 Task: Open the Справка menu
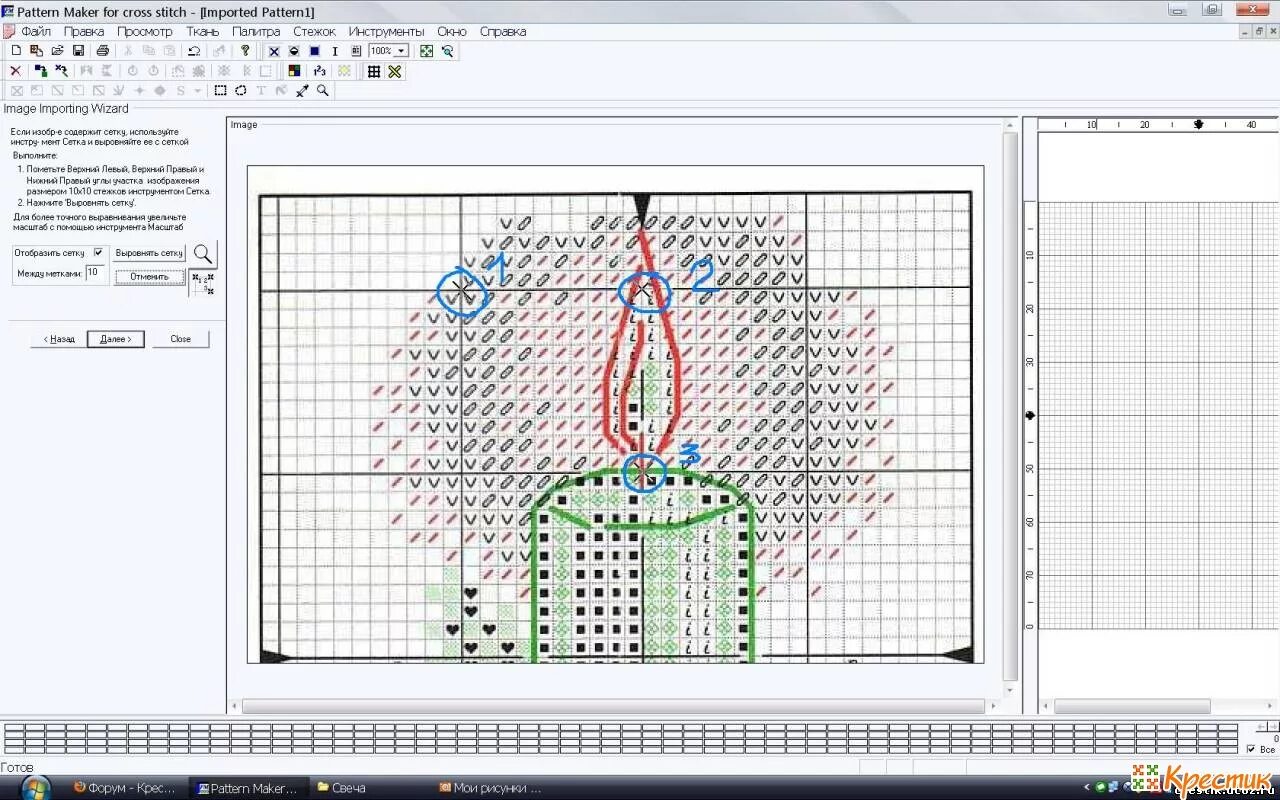[x=503, y=31]
